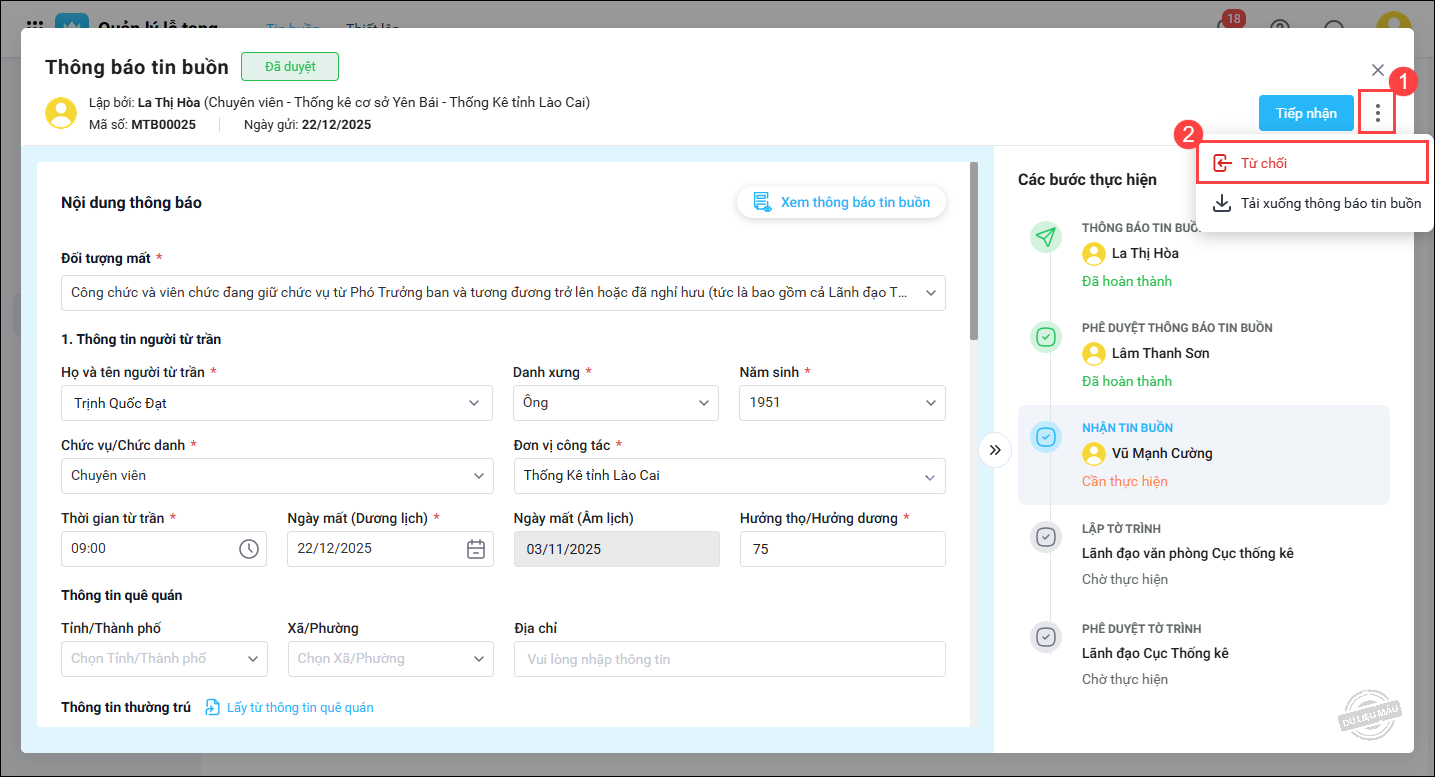Click the double-chevron collapse panel icon

[994, 450]
